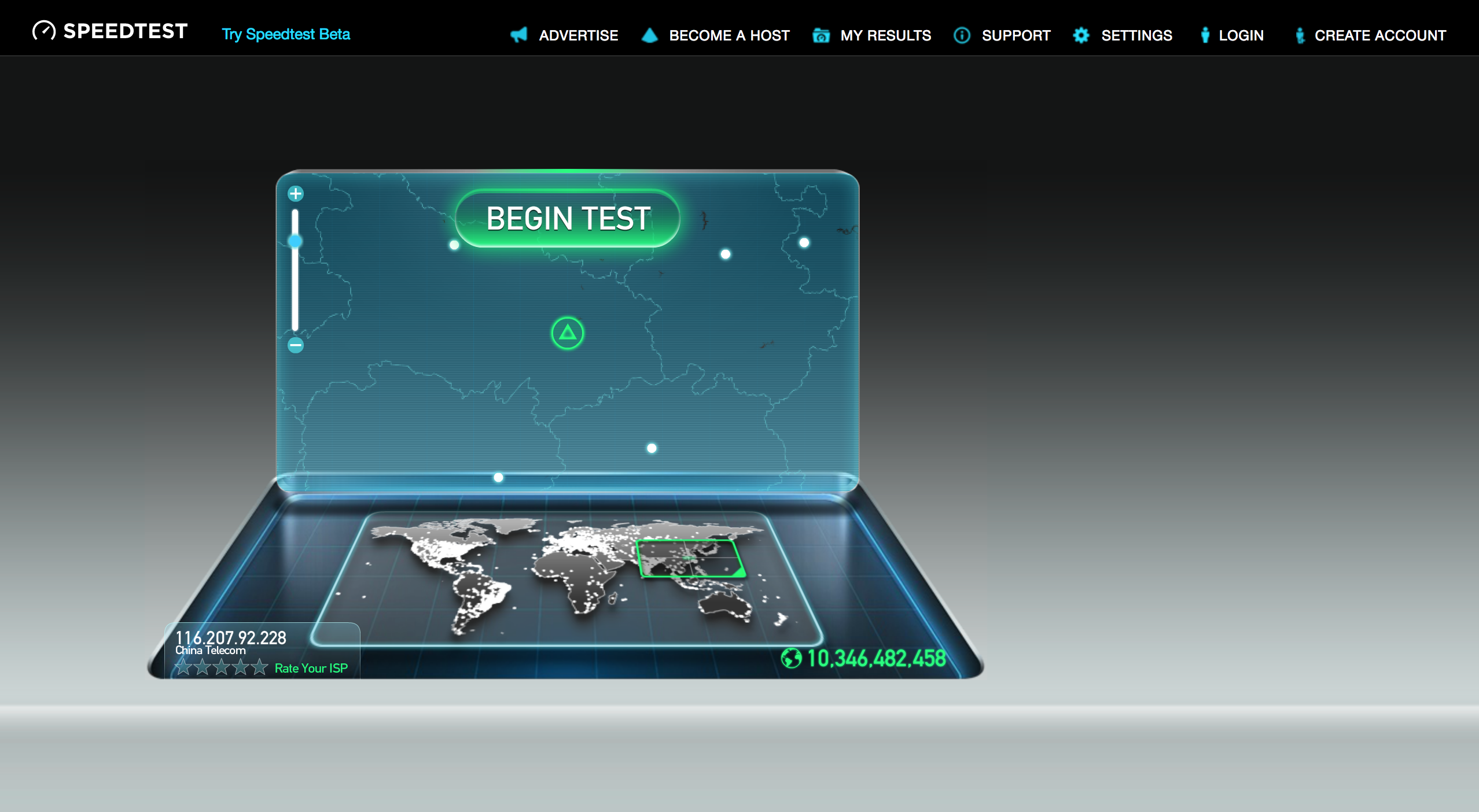Click the IP address 116.207.92.228
1479x812 pixels.
click(x=231, y=637)
